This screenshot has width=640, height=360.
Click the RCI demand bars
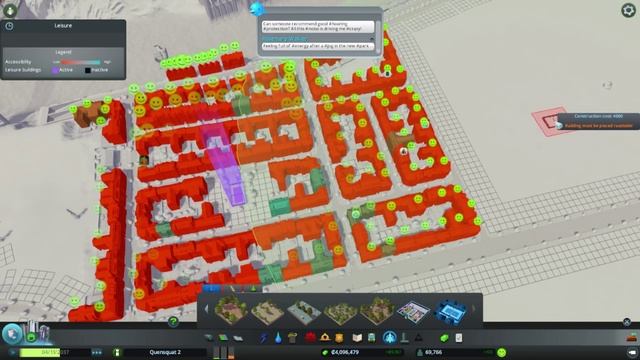tap(224, 352)
